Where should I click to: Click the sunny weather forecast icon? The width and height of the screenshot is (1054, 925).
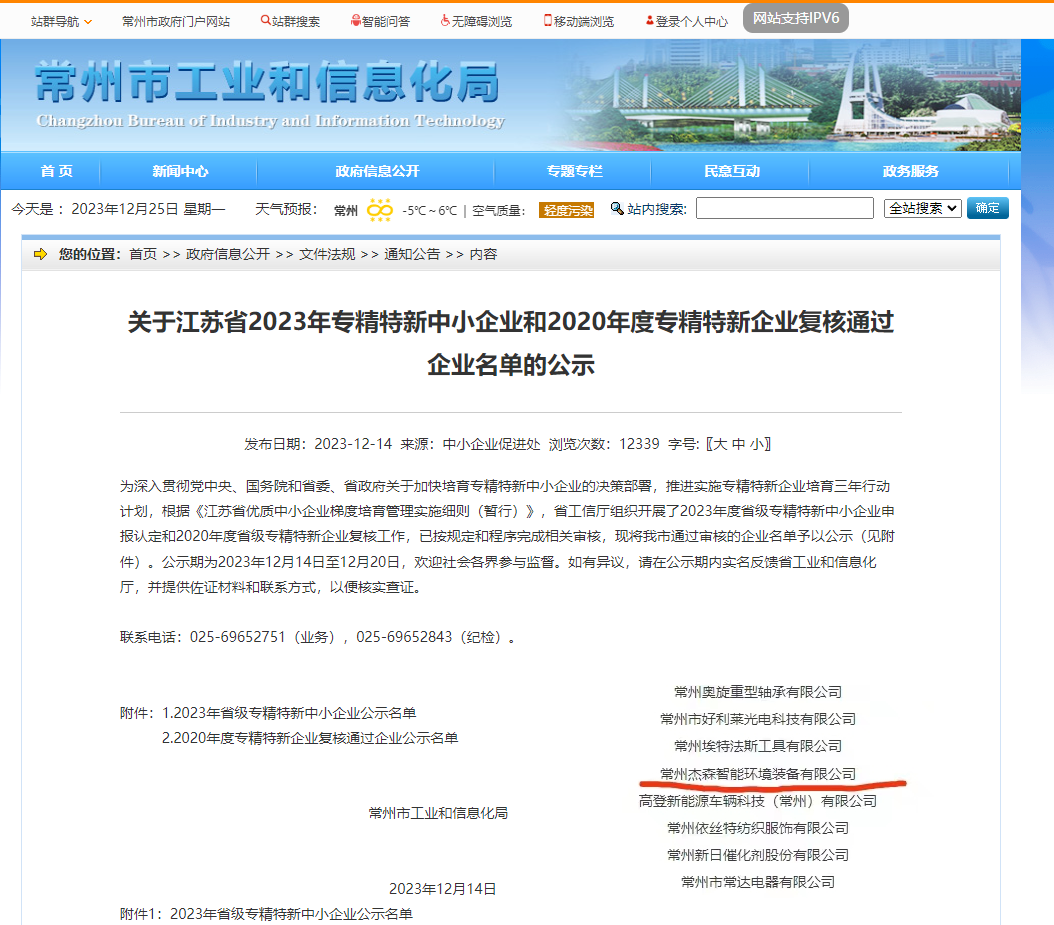pos(380,210)
